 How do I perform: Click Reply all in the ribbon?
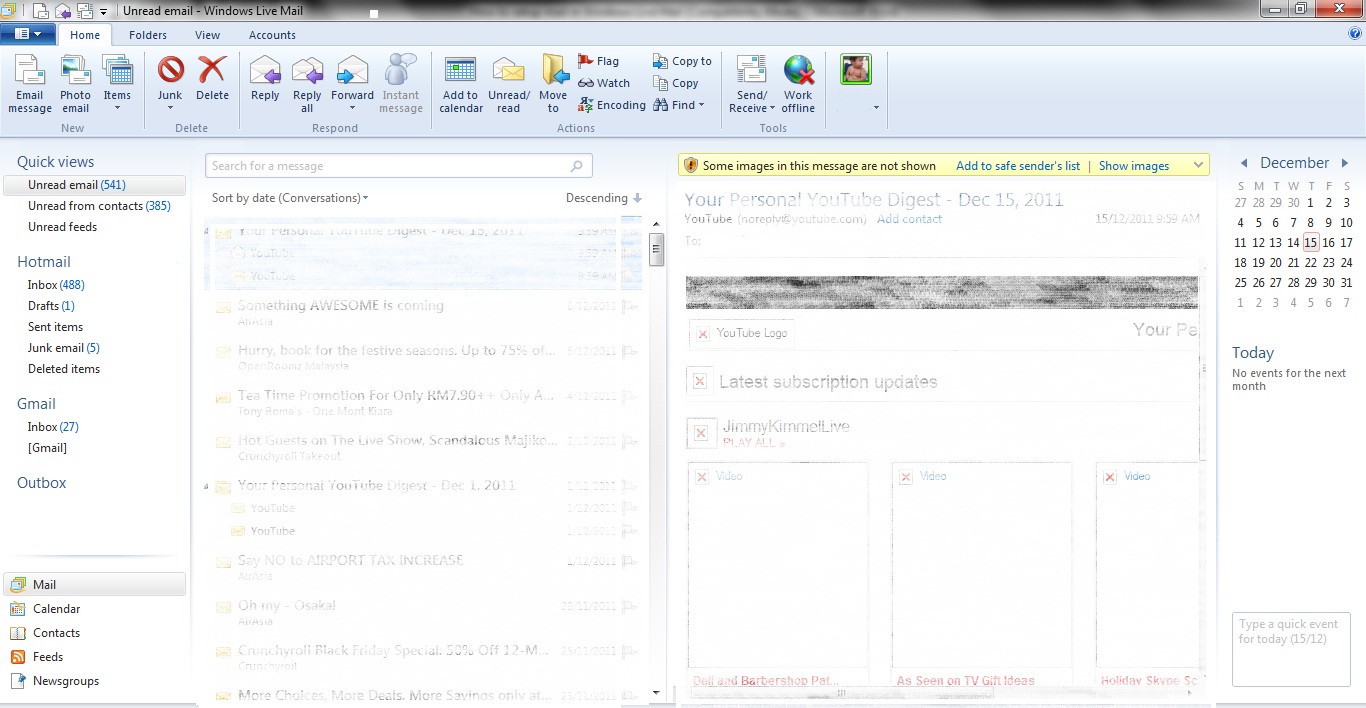(307, 84)
